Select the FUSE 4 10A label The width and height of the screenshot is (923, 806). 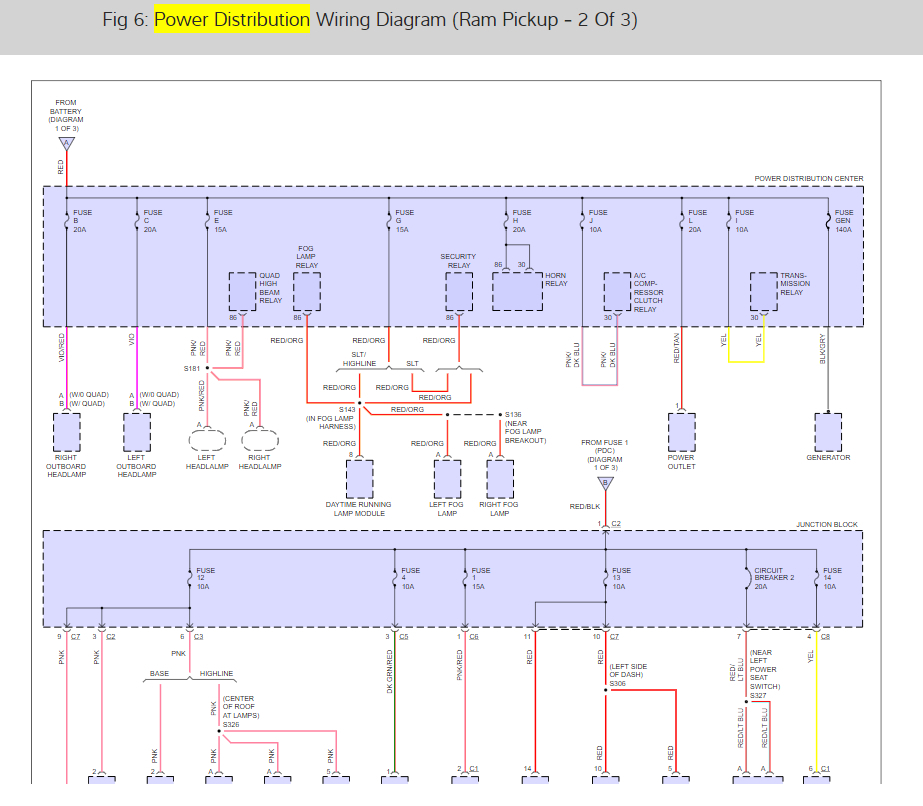pyautogui.click(x=410, y=579)
